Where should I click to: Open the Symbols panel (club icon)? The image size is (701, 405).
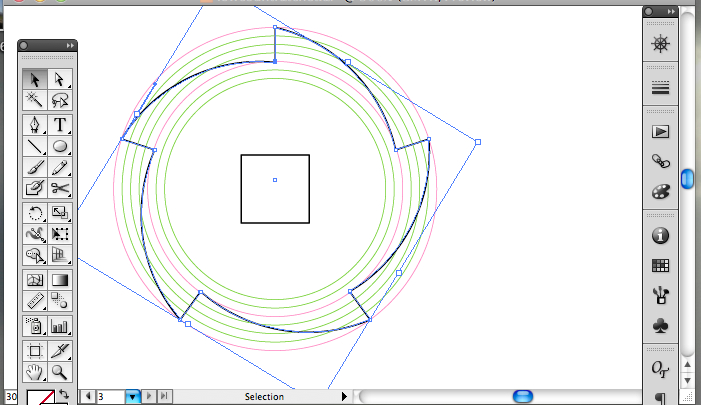660,325
